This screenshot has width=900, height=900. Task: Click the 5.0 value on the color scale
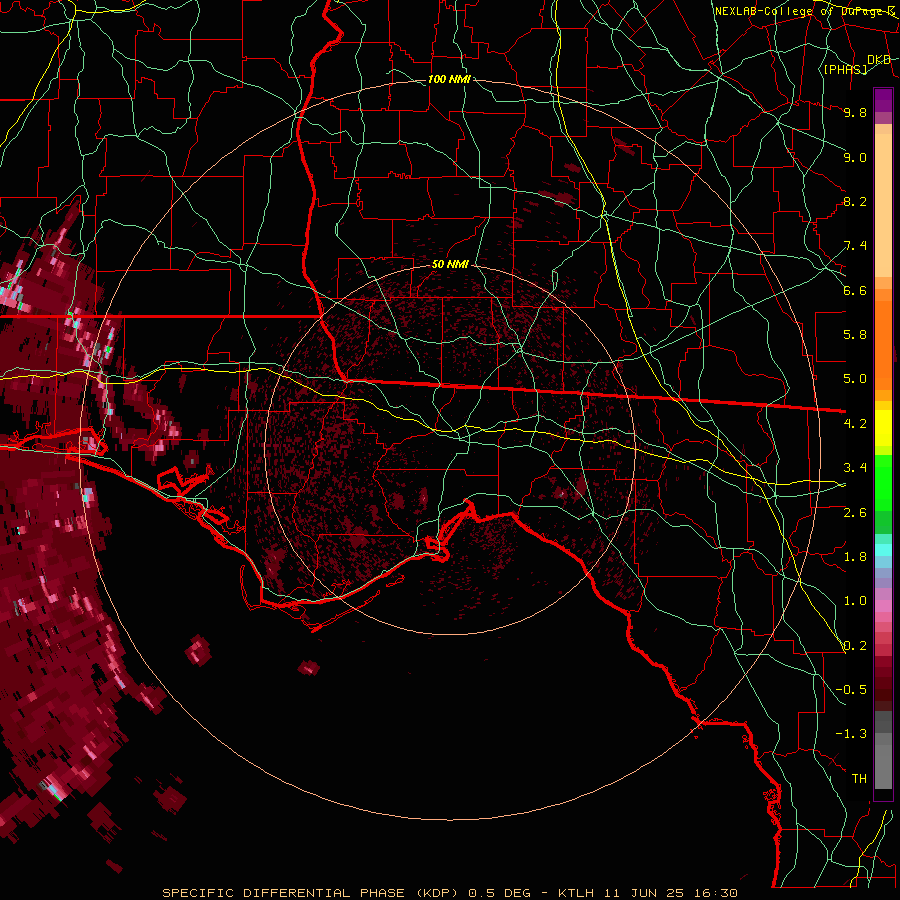tap(855, 379)
